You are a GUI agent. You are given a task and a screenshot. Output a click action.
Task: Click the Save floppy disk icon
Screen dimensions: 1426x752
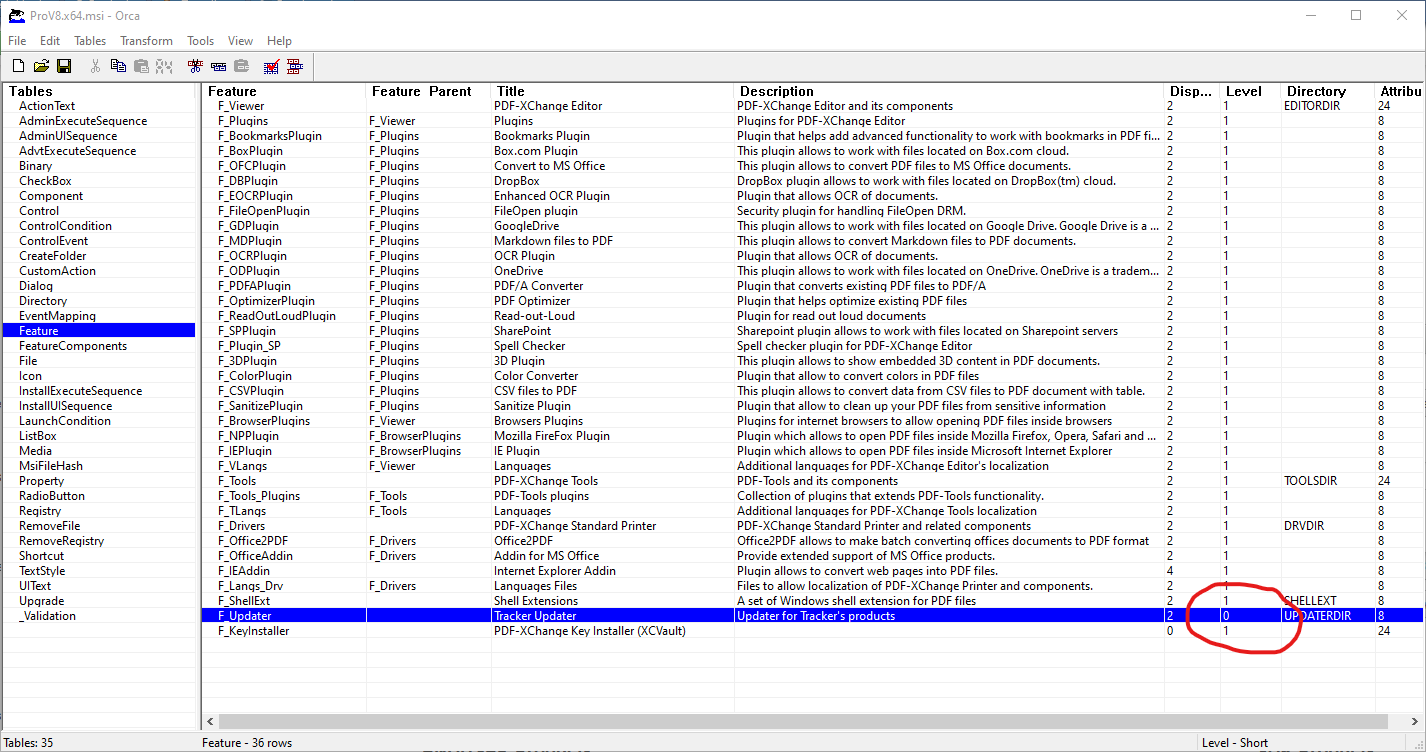[x=64, y=66]
